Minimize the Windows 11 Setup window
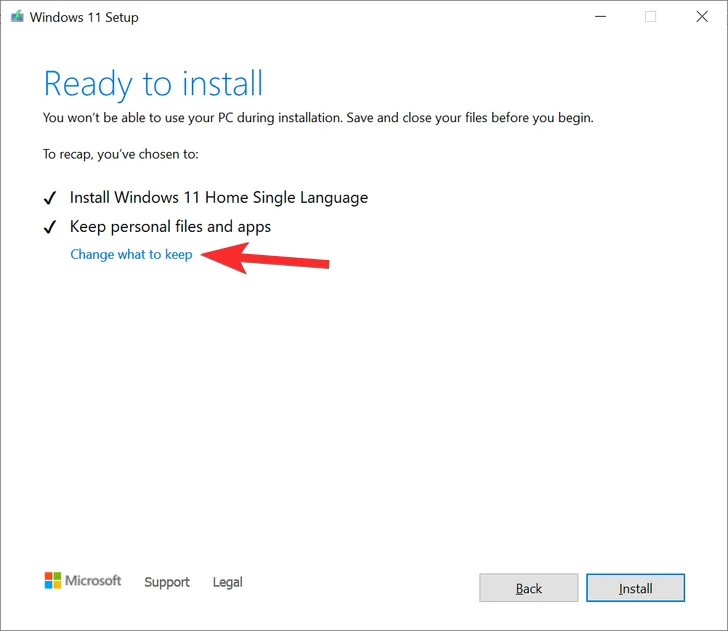Screen dimensions: 728x631 click(x=600, y=17)
